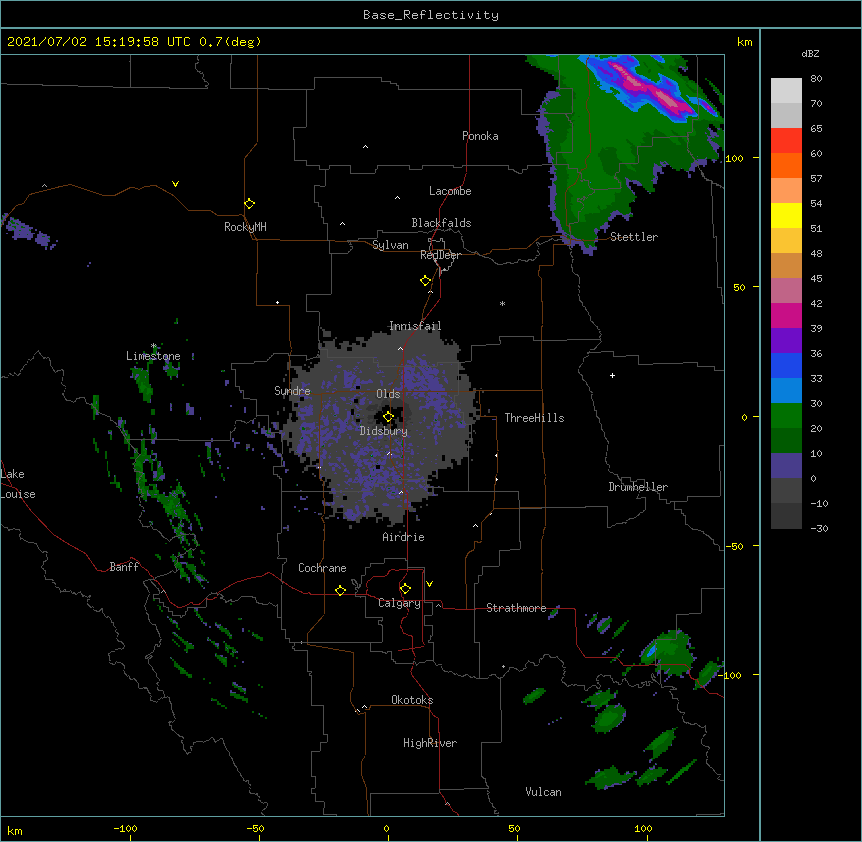Image resolution: width=862 pixels, height=842 pixels.
Task: Click the Cochrane label
Action: click(x=322, y=568)
